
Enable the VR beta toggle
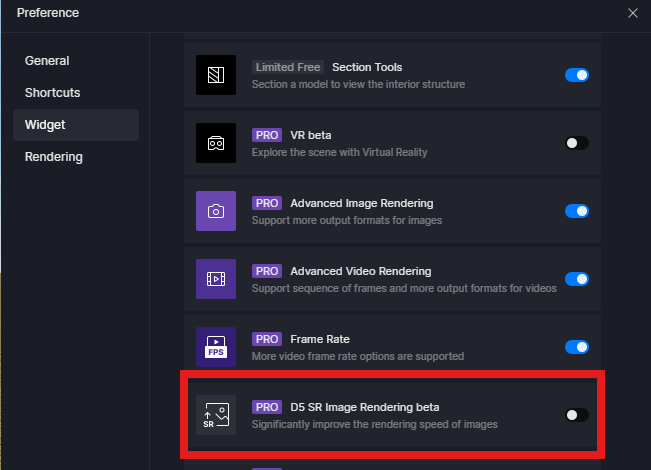click(x=577, y=143)
